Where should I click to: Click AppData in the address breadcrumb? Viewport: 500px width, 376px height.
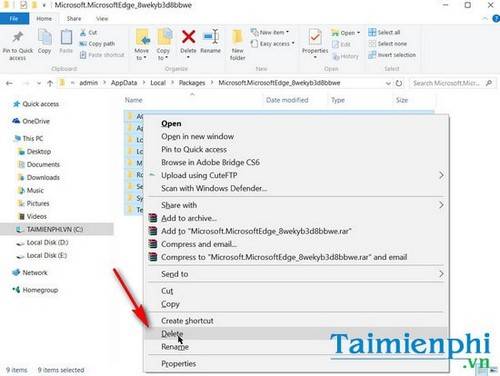click(124, 83)
